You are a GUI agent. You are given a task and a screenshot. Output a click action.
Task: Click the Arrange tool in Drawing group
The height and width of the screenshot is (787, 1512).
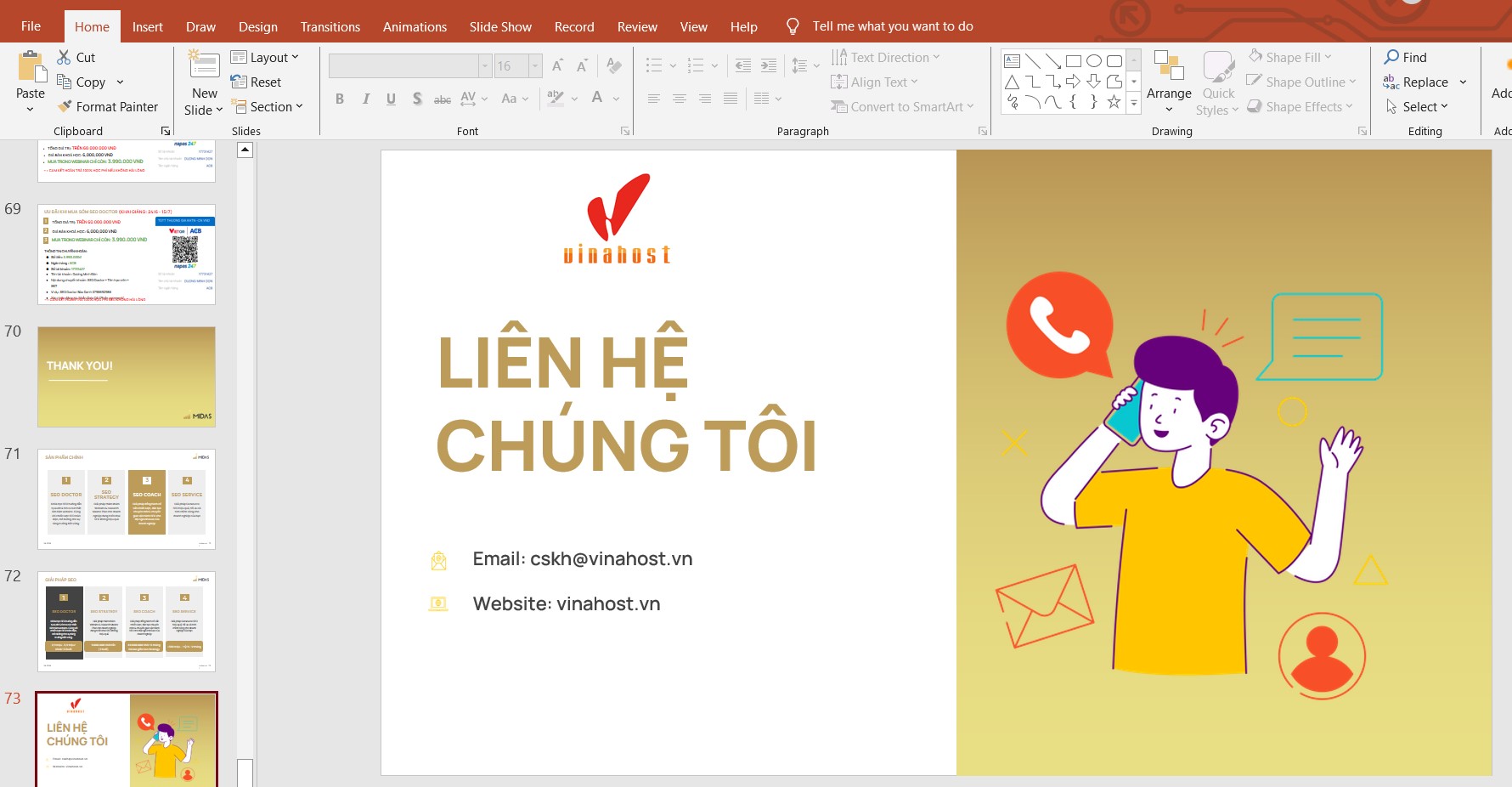point(1169,81)
